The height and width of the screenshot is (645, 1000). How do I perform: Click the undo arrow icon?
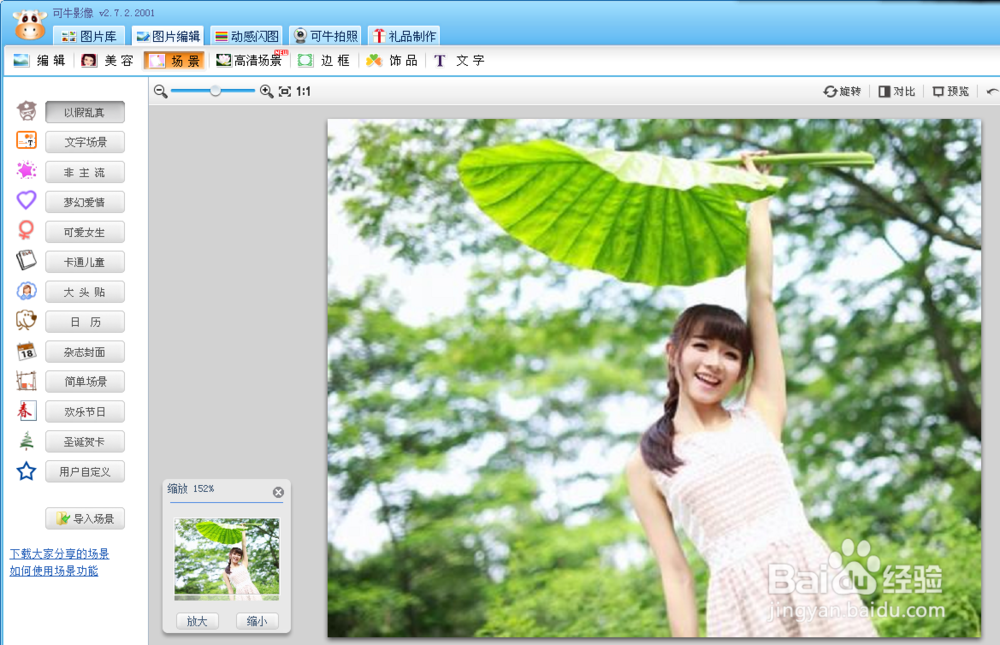(992, 92)
